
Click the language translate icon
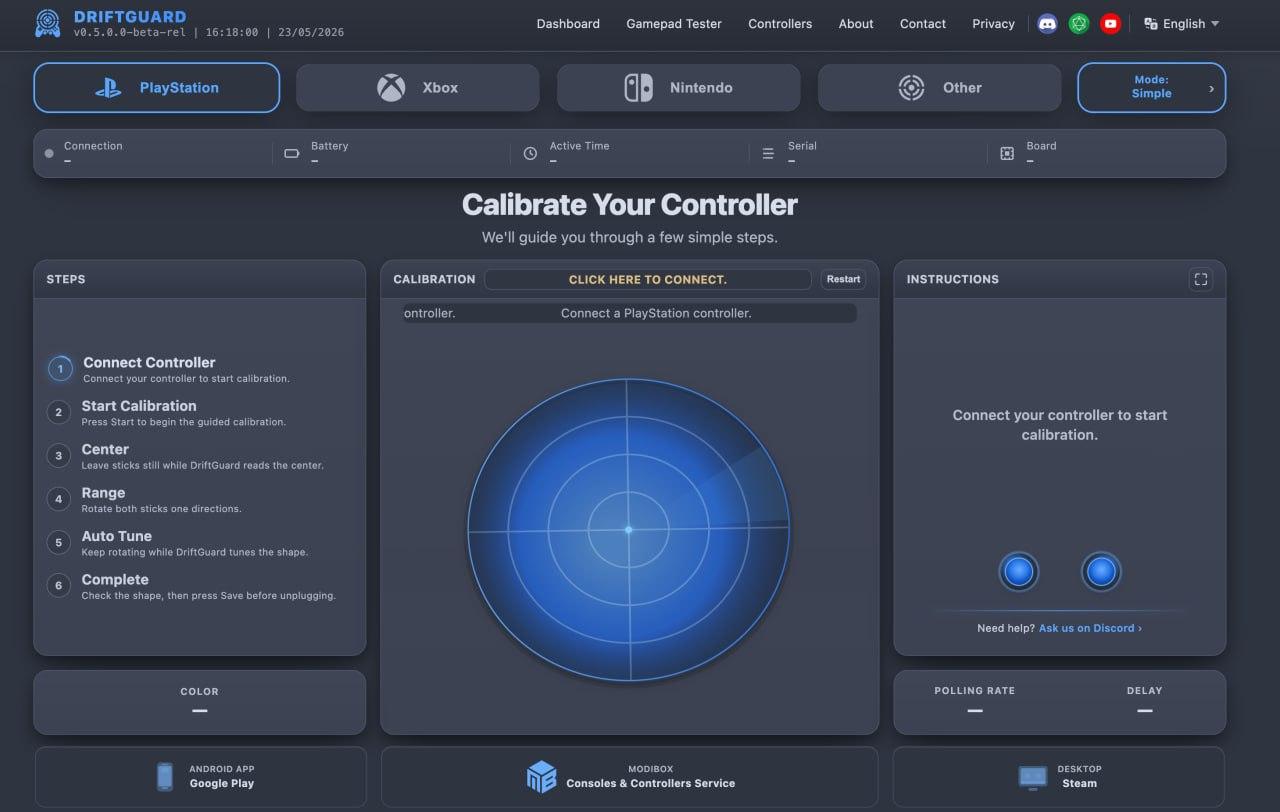point(1151,24)
